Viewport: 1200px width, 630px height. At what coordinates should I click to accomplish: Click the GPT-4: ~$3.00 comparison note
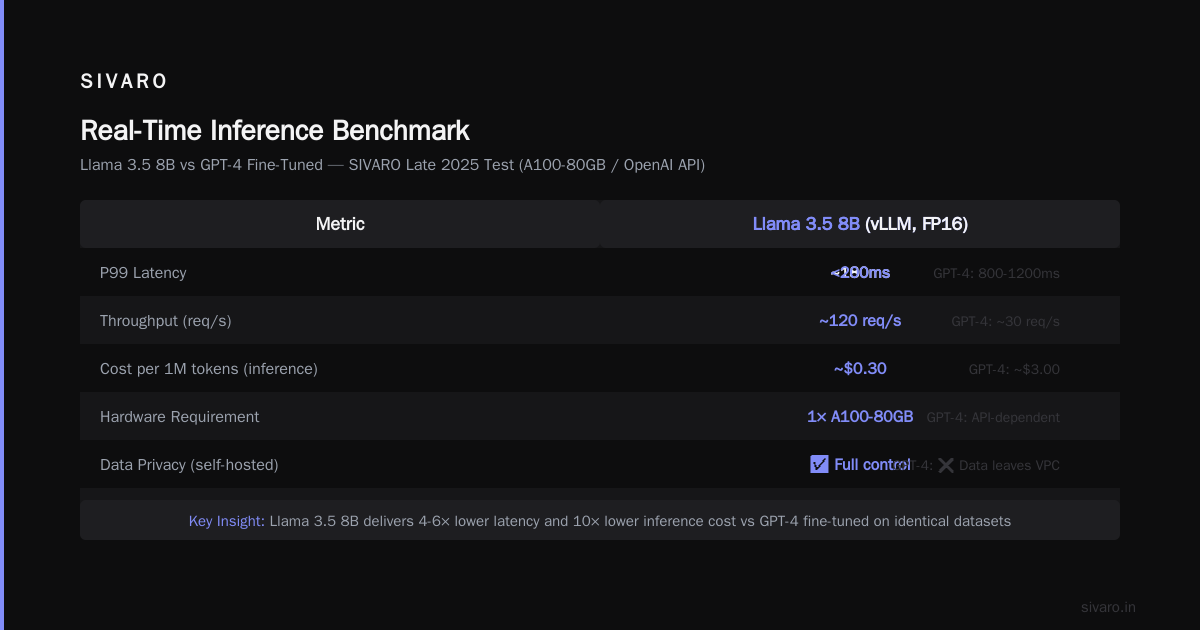click(x=1014, y=369)
